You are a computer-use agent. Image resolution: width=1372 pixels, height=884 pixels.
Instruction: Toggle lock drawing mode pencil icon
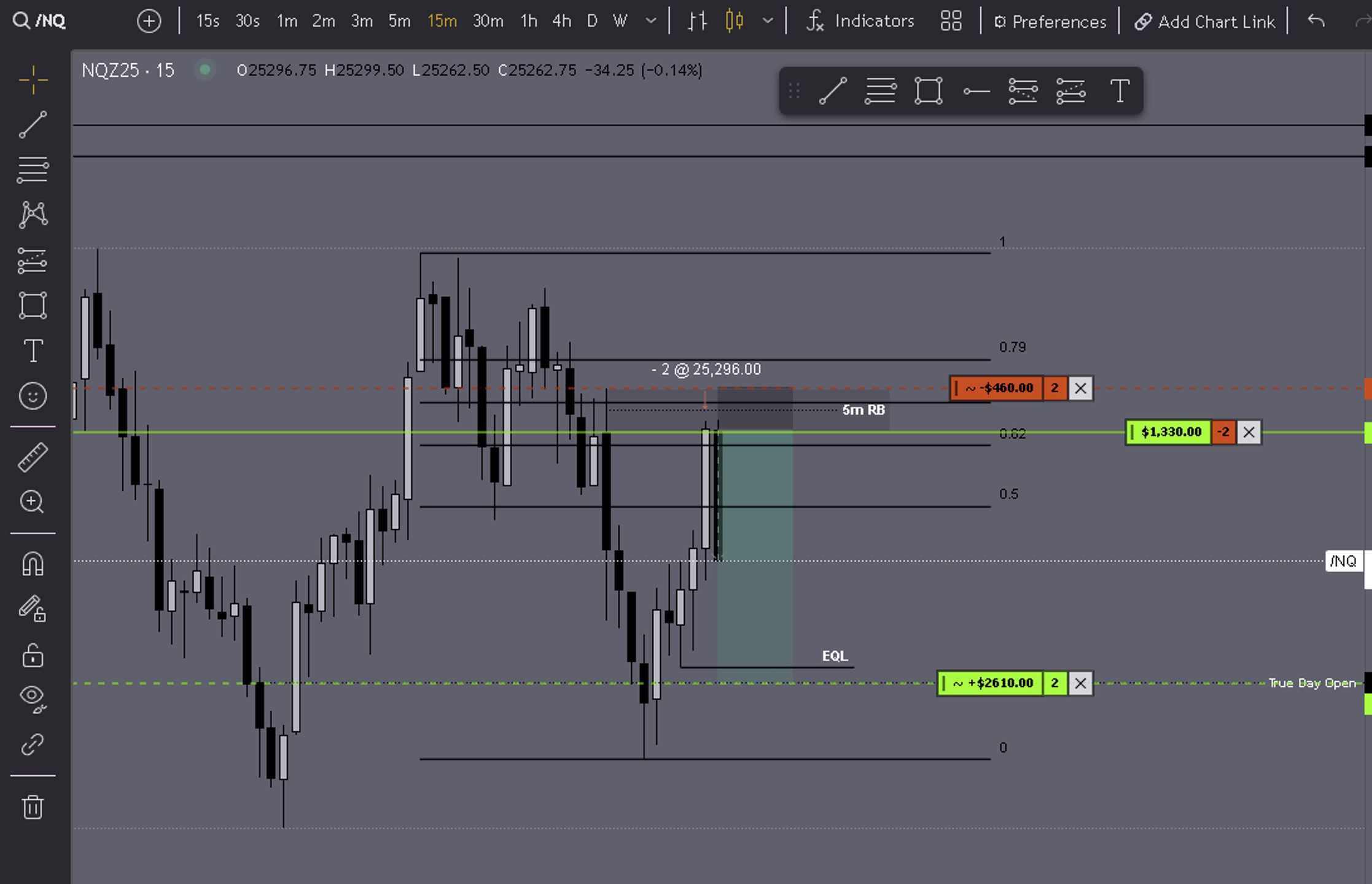point(33,609)
